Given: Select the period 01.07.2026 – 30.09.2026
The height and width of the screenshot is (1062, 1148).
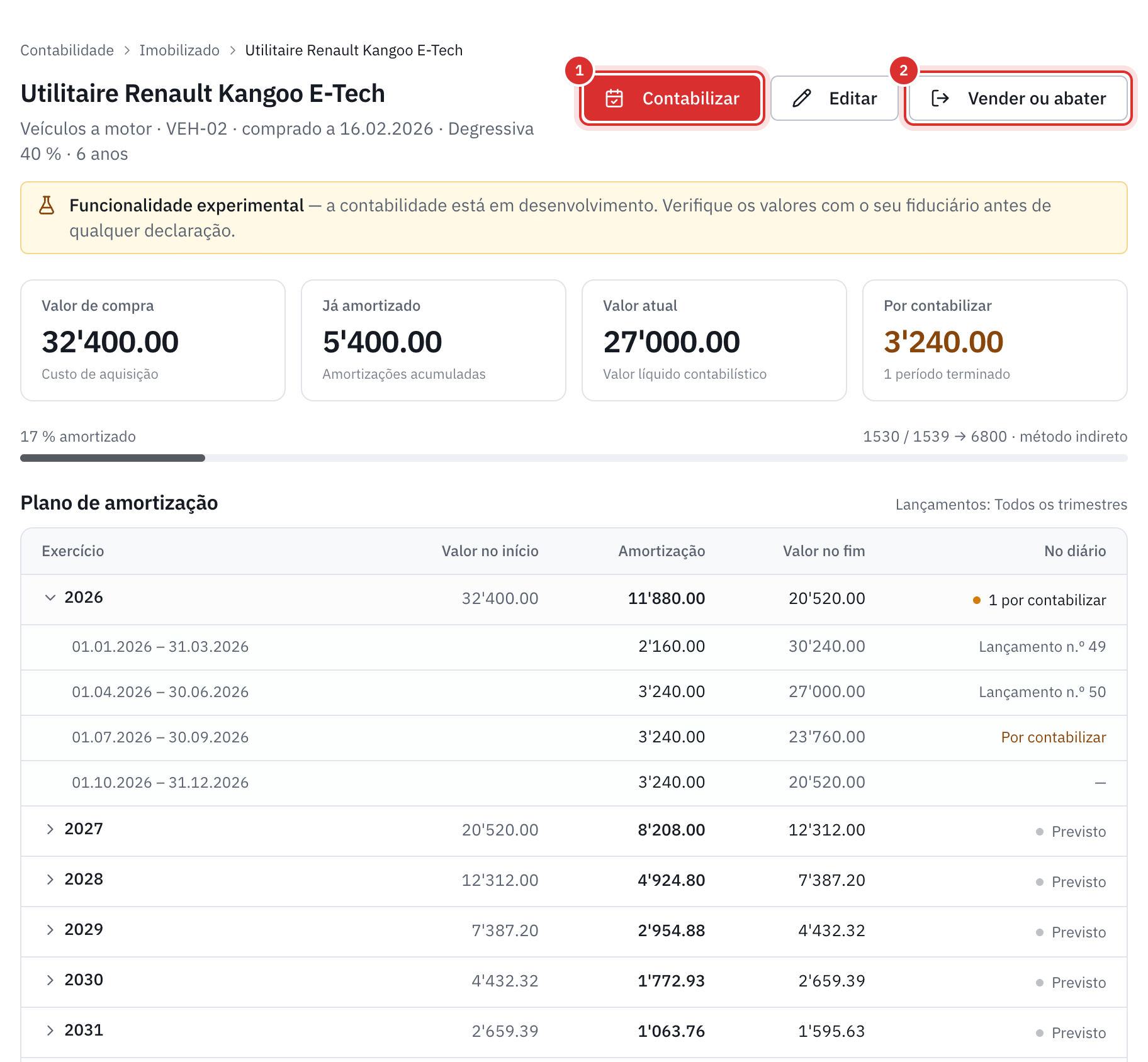Looking at the screenshot, I should click(x=160, y=737).
